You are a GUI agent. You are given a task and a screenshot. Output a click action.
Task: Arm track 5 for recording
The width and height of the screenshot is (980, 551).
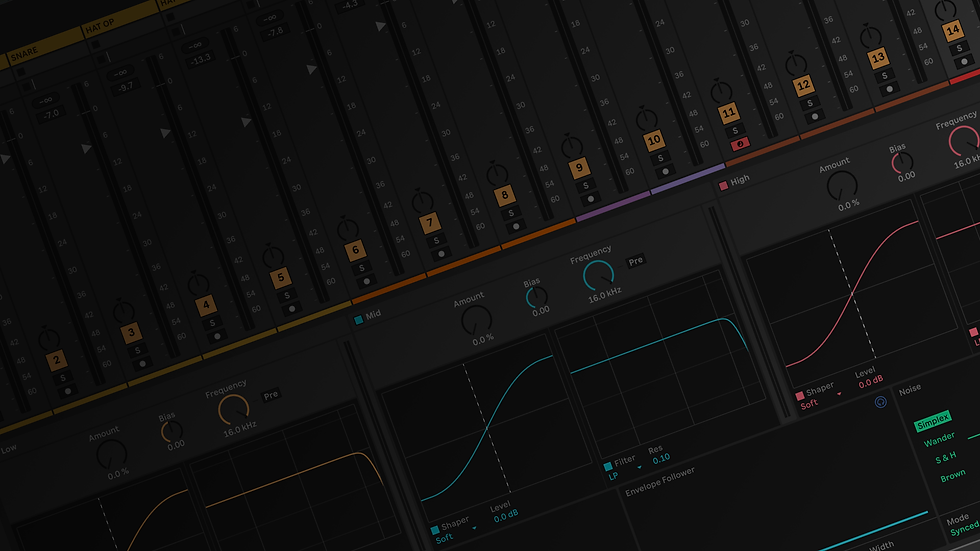(292, 309)
